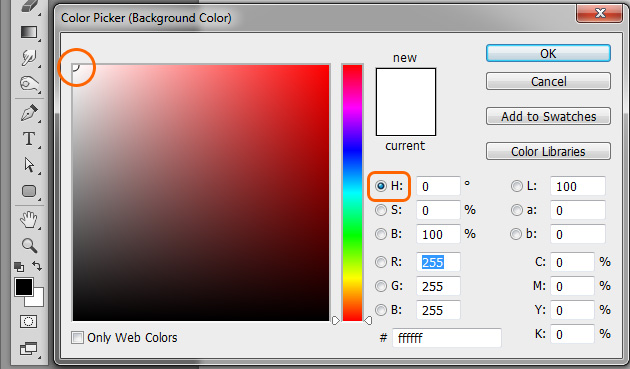Click the G value input field
Viewport: 630px width, 369px height.
coord(438,287)
